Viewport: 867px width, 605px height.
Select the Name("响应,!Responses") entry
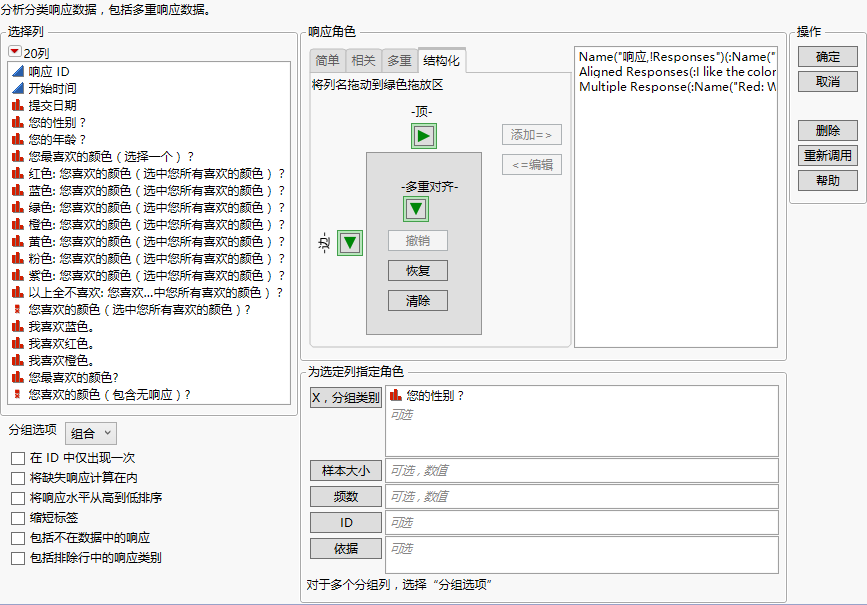[x=677, y=56]
